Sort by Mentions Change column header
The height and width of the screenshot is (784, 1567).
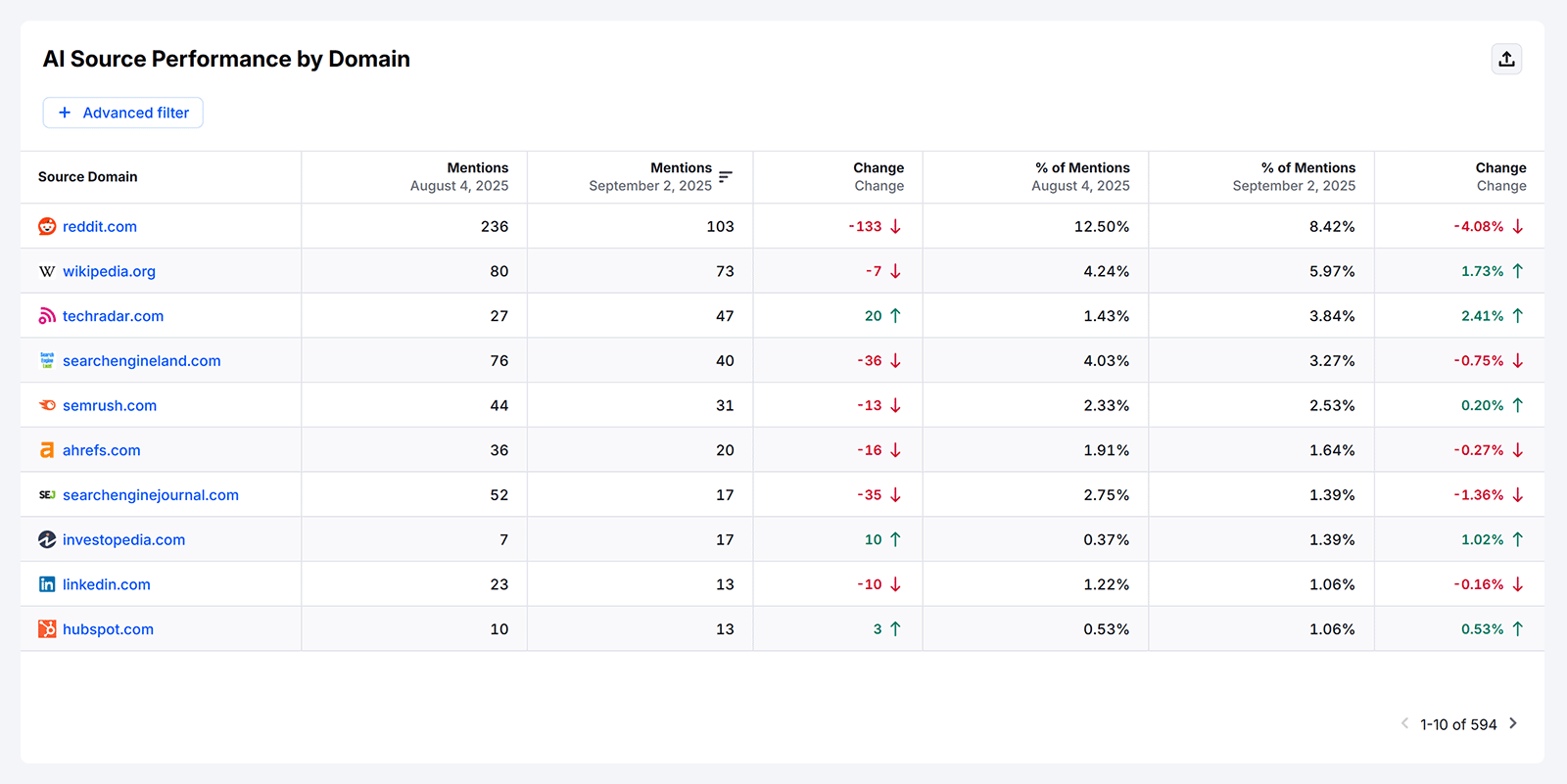pos(878,177)
